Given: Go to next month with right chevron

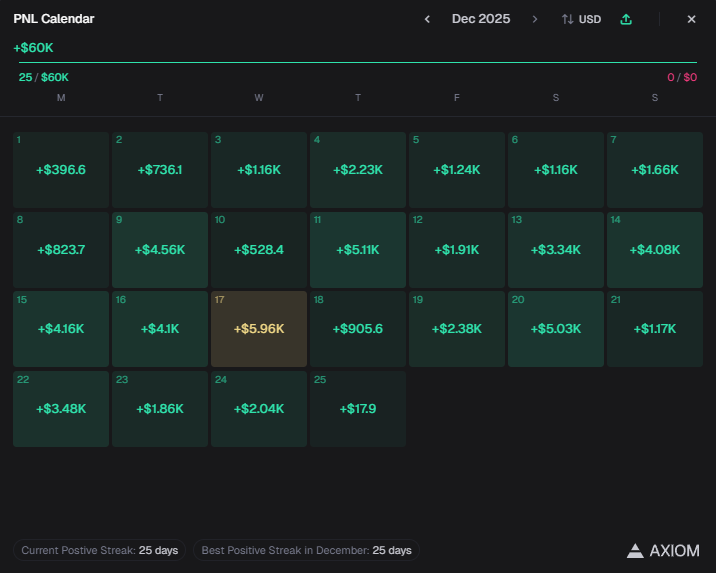Looking at the screenshot, I should (x=535, y=19).
